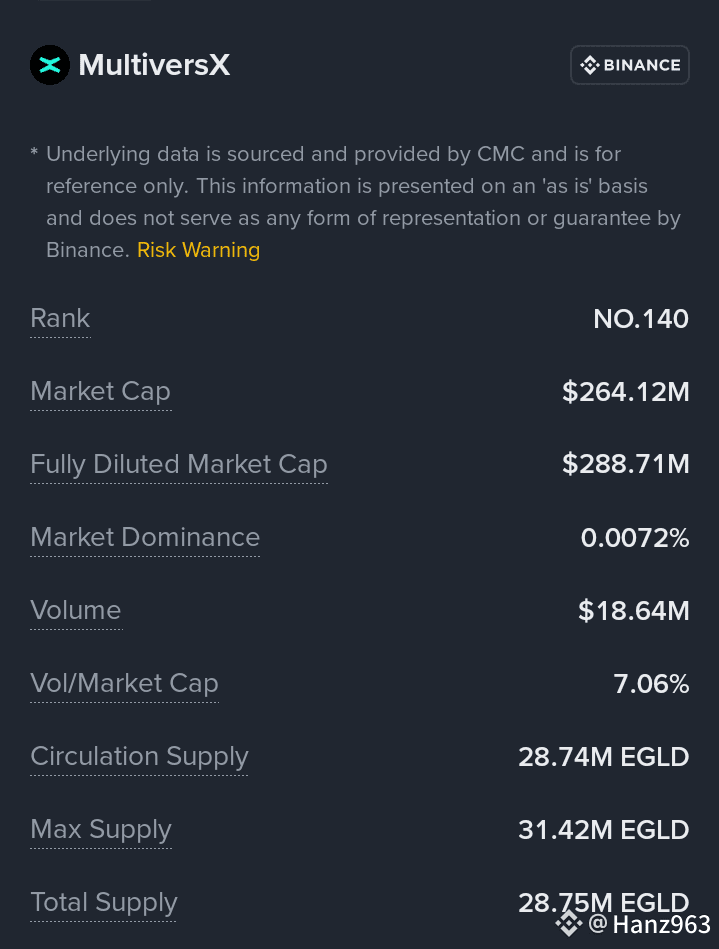Show the Rank tooltip label

pos(60,318)
